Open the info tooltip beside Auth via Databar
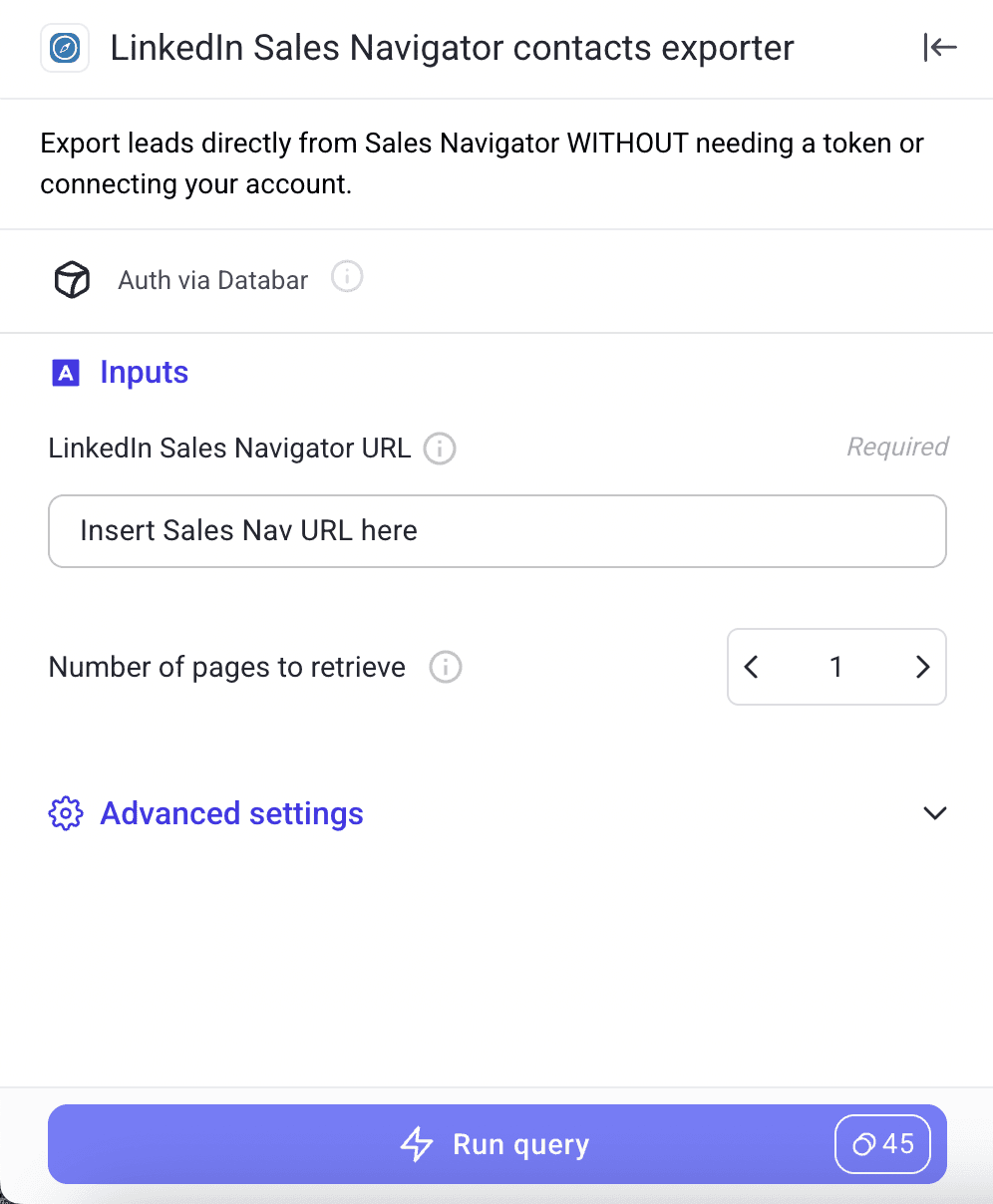 [x=347, y=276]
